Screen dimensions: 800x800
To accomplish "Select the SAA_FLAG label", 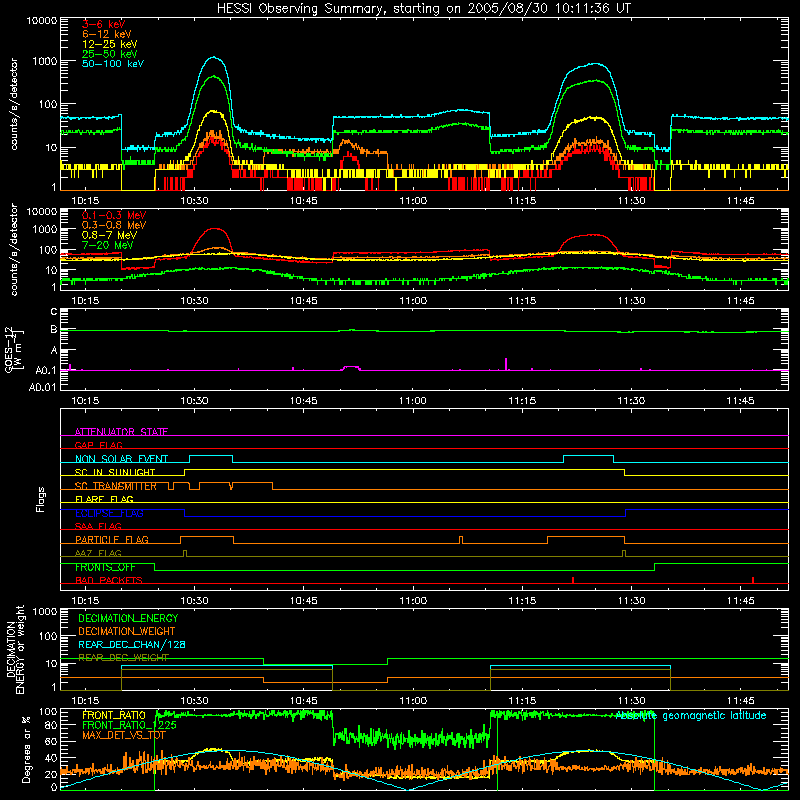I will pos(98,526).
